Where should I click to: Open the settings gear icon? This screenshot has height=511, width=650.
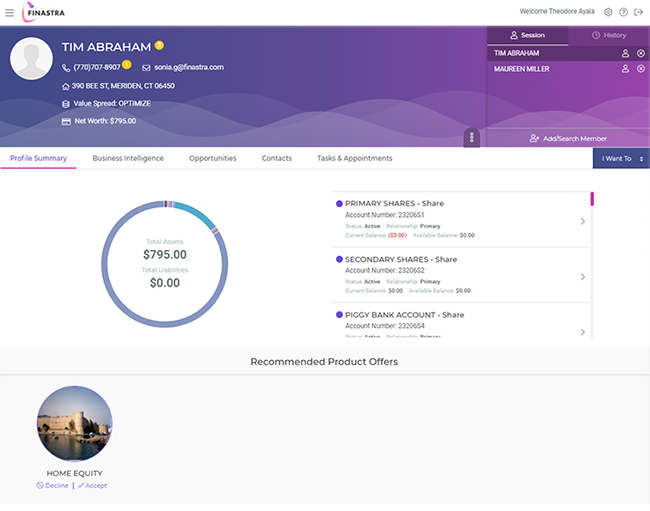tap(608, 12)
